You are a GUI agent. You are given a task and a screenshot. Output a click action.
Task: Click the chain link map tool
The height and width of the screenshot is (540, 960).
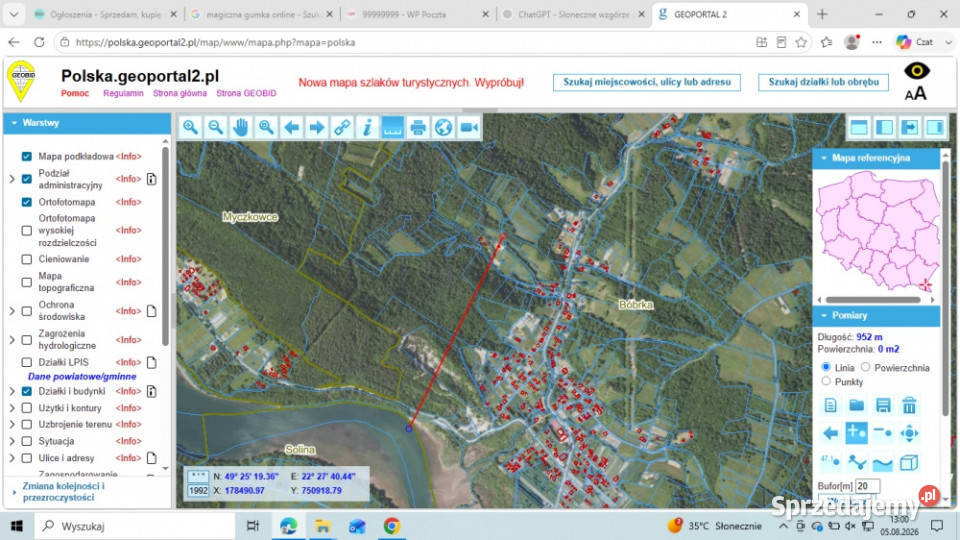coord(342,127)
